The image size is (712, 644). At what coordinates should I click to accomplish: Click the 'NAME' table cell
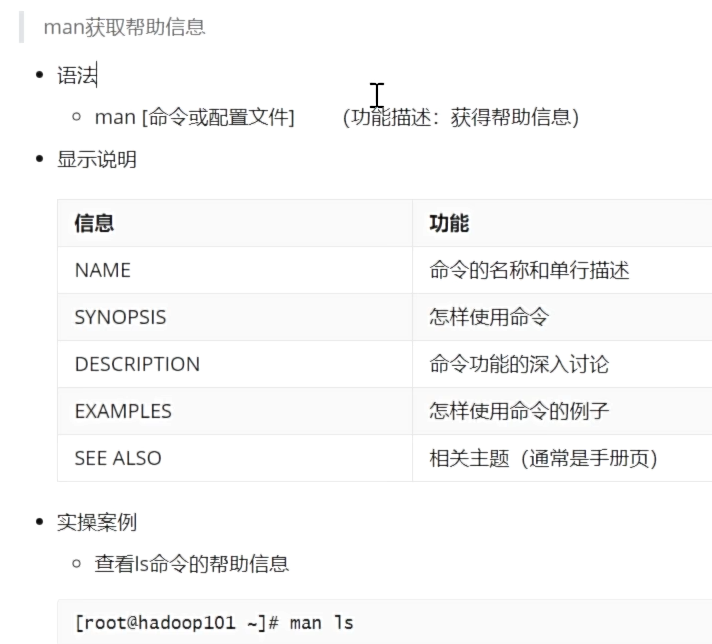point(235,270)
